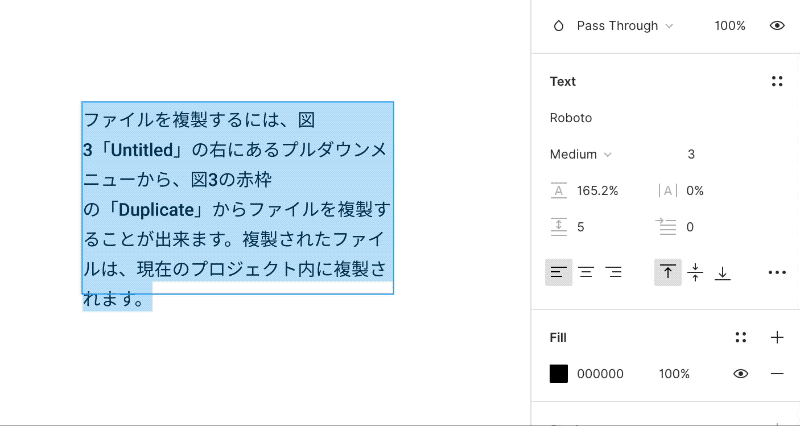Viewport: 800px width, 426px height.
Task: Add a new fill with plus button
Action: (x=777, y=338)
